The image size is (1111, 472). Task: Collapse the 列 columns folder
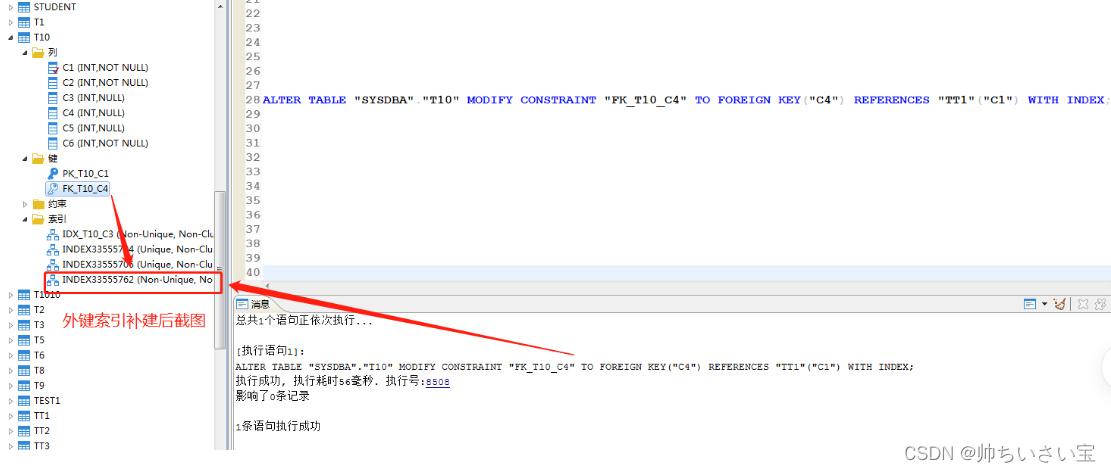(26, 52)
